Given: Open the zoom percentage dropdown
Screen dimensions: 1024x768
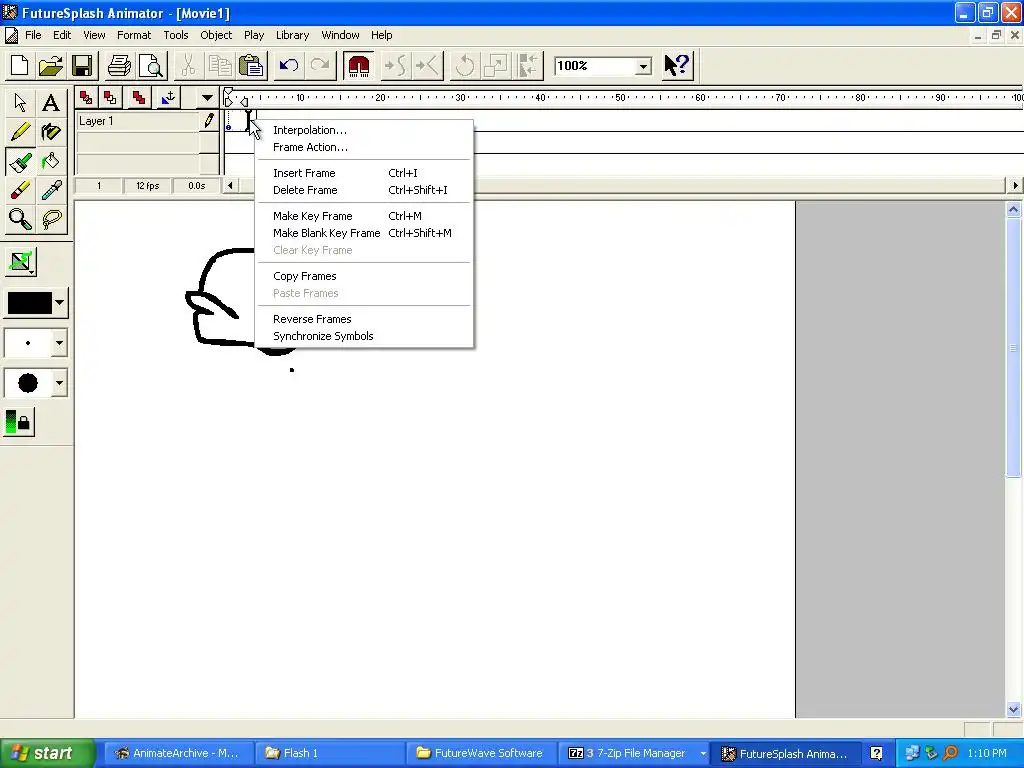Looking at the screenshot, I should pyautogui.click(x=643, y=66).
